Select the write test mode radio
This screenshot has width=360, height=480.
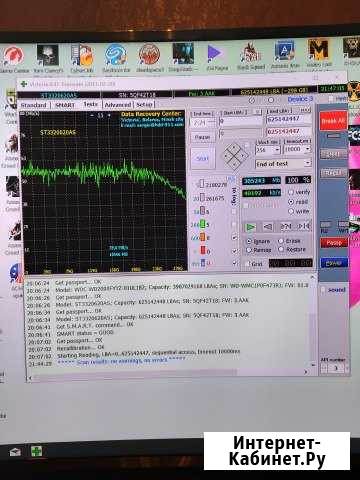pyautogui.click(x=298, y=211)
